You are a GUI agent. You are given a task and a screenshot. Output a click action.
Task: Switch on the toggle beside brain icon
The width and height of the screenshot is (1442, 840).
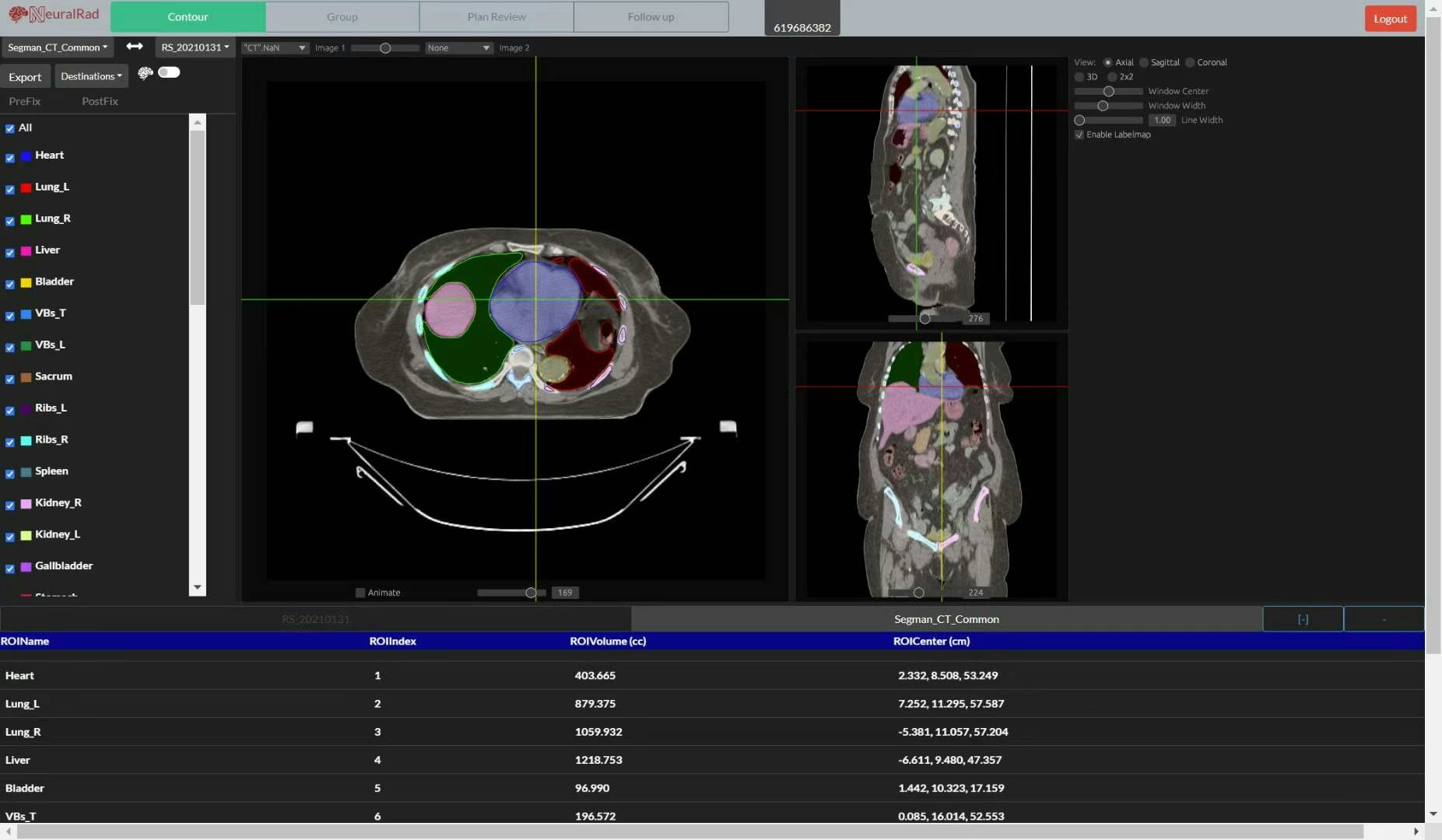[x=169, y=72]
